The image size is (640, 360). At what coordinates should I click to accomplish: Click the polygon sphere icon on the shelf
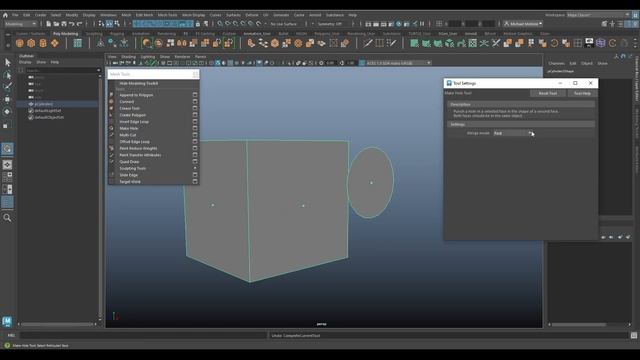click(20, 43)
